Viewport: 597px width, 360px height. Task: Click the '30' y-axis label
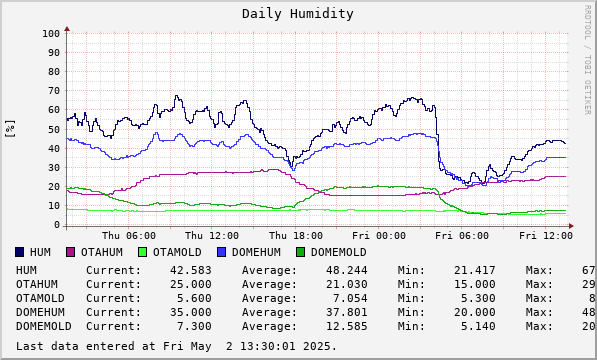point(54,167)
